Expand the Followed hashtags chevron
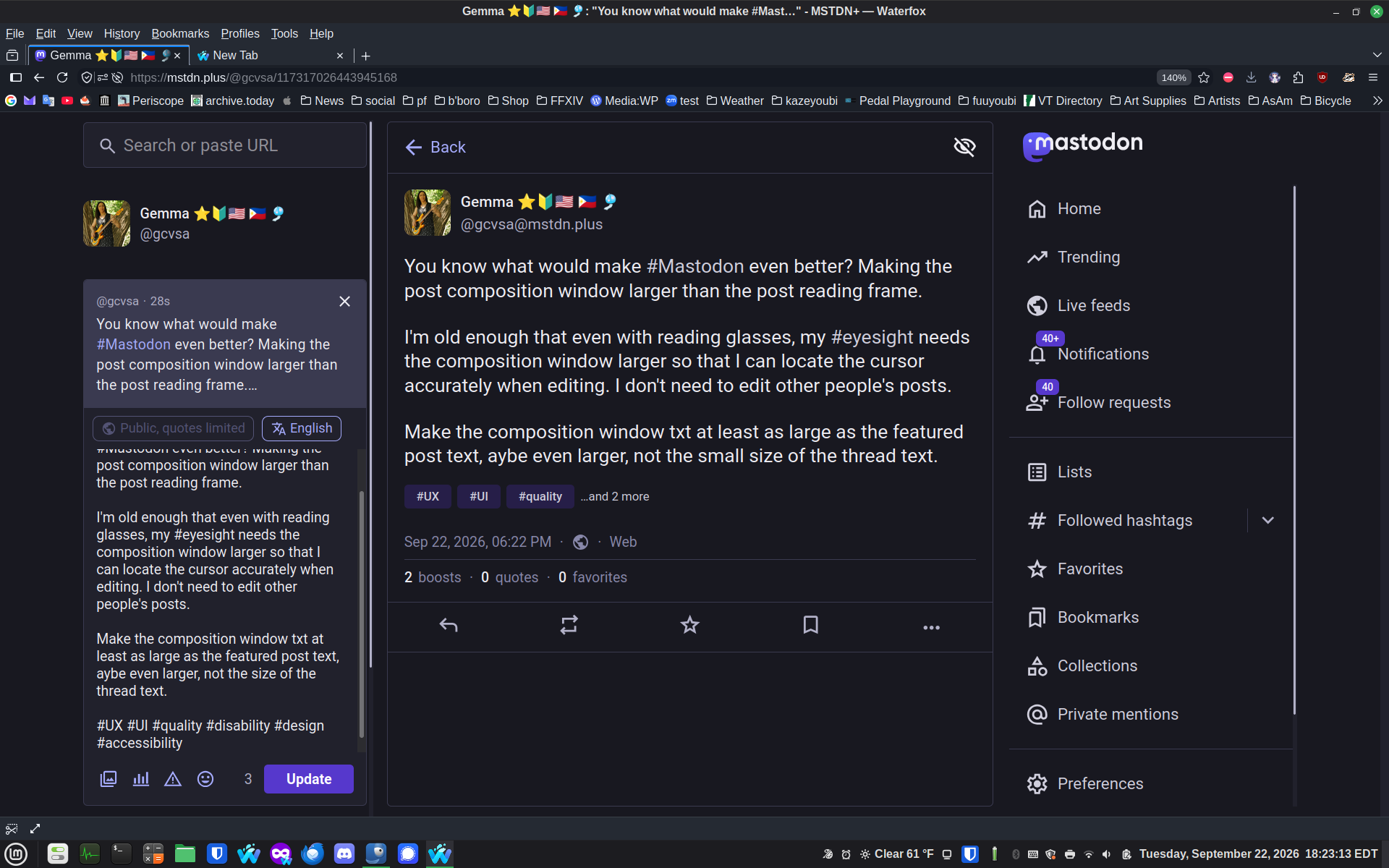The image size is (1389, 868). pos(1267,520)
